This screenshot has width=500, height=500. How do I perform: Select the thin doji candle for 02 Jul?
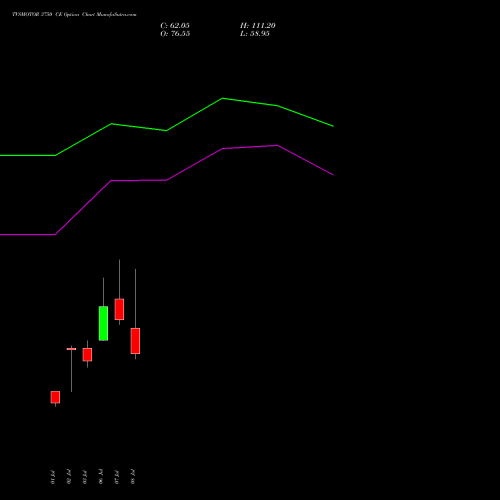71,349
